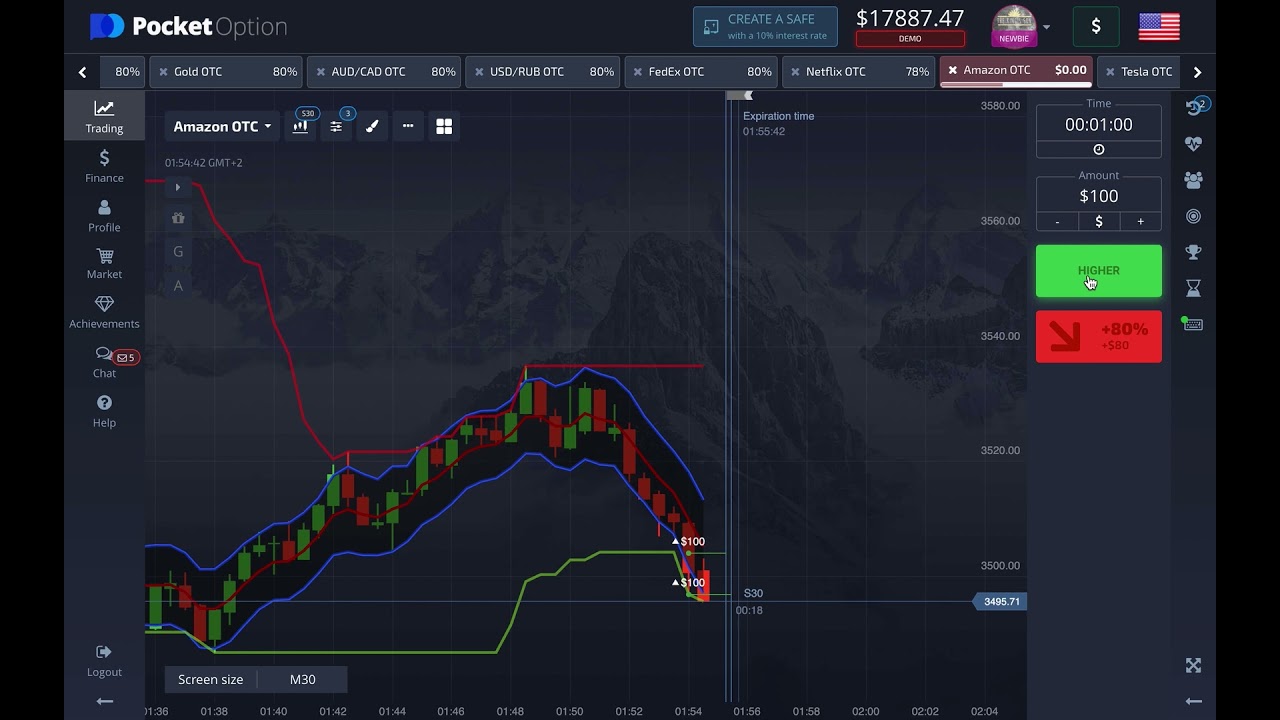Screen dimensions: 1280x720
Task: Expand the Amazon OTC asset dropdown
Action: point(222,126)
